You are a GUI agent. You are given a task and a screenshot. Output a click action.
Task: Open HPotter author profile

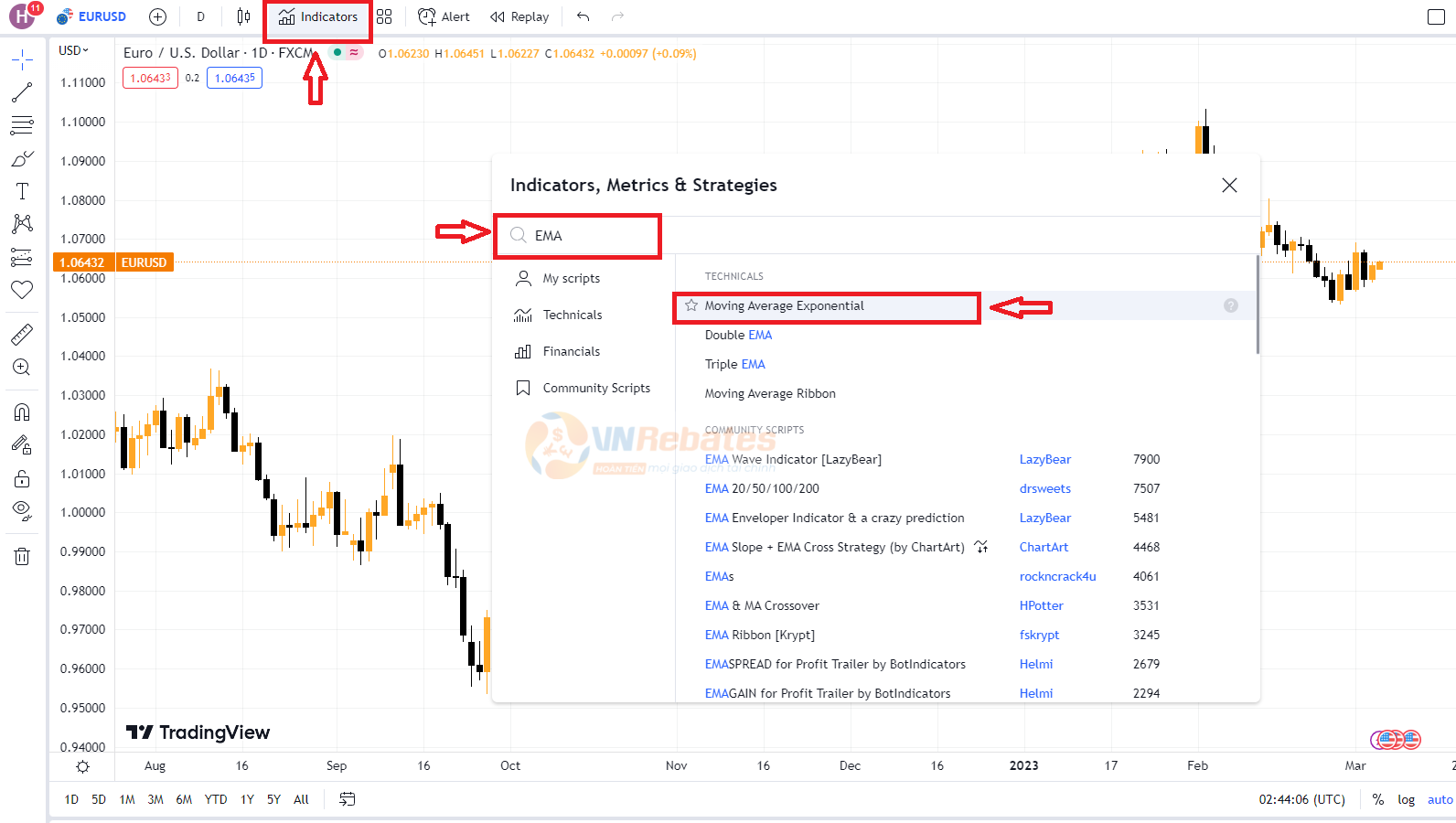click(x=1041, y=605)
